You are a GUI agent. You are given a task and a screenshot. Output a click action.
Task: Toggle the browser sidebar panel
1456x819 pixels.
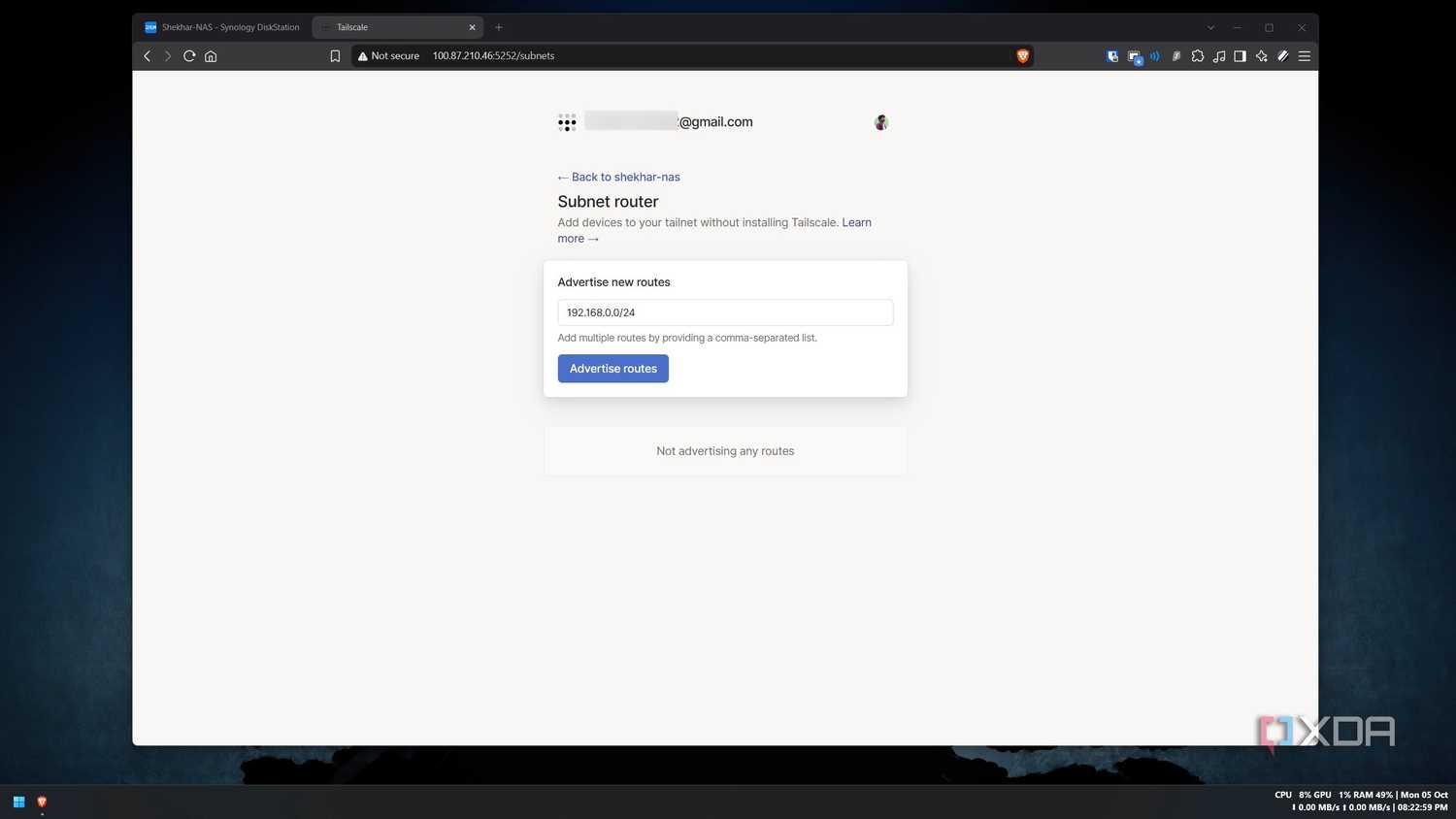tap(1241, 56)
